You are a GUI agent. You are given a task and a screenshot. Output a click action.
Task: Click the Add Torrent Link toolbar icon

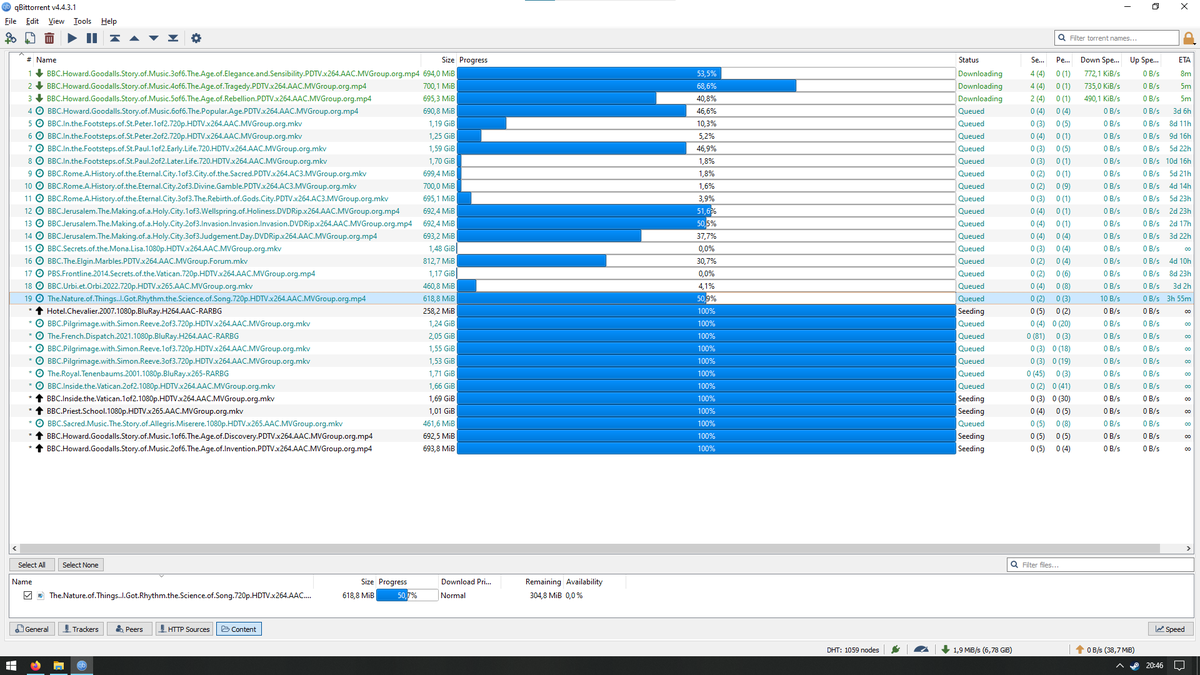point(11,38)
